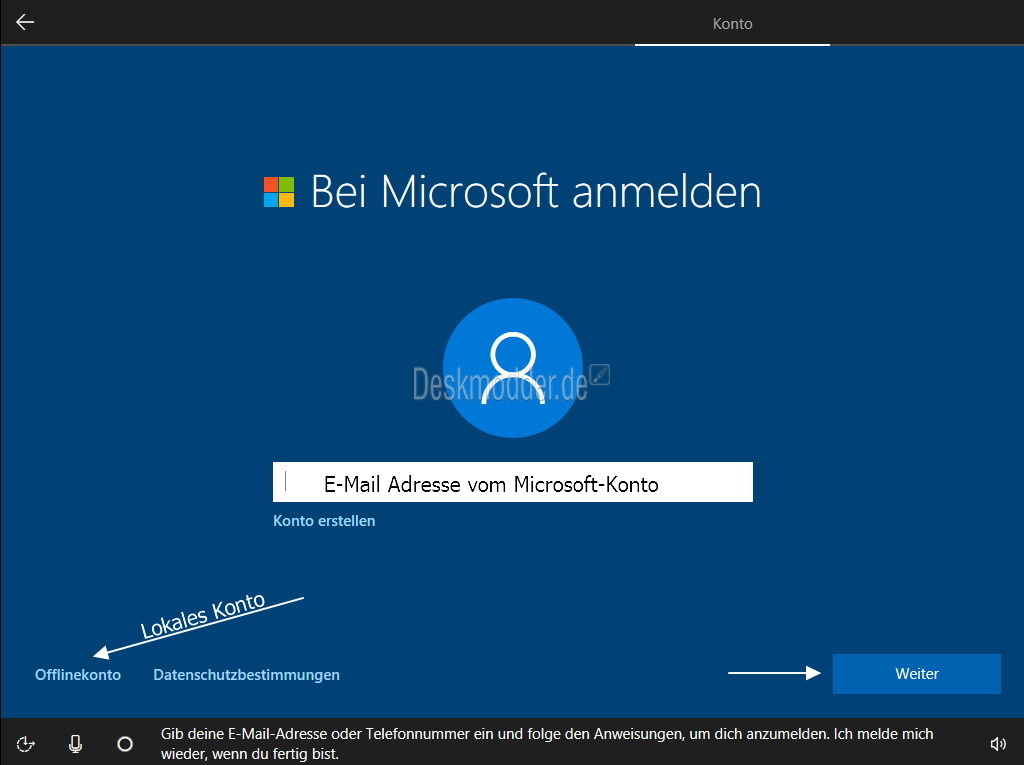Choose the Offlinekonto link

pyautogui.click(x=78, y=675)
